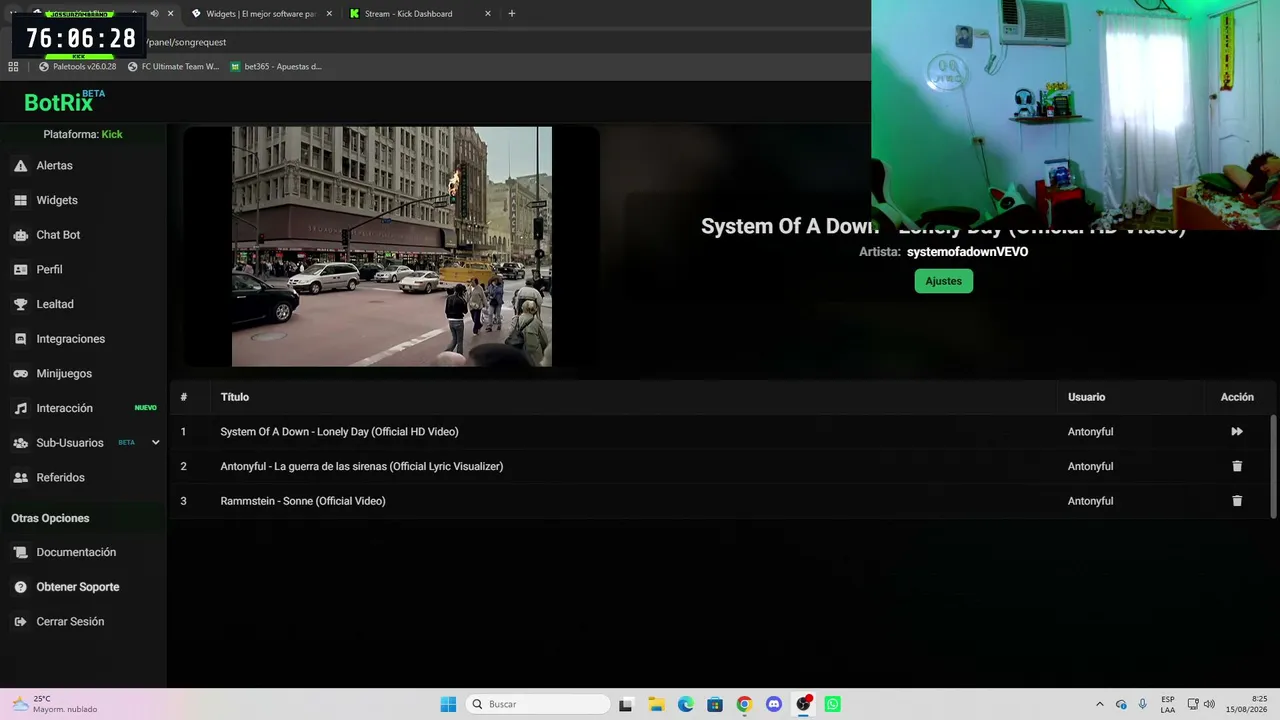Open the FC Ultimate Team bookmark
This screenshot has height=720, width=1280.
click(173, 67)
